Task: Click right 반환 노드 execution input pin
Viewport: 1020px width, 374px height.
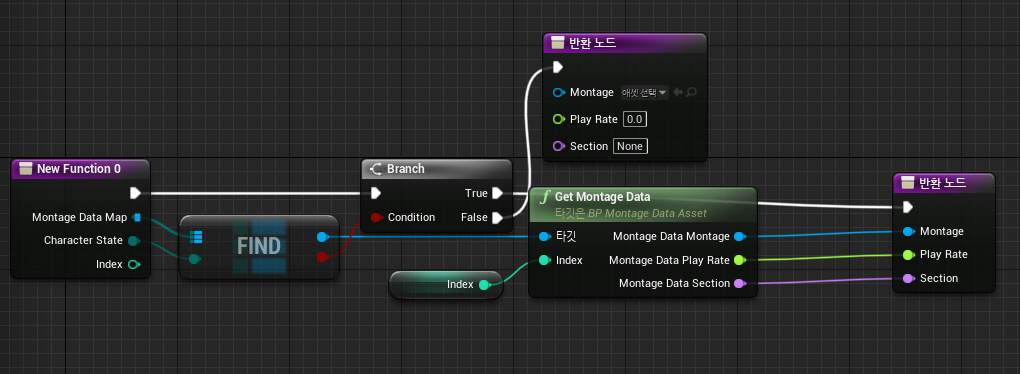Action: (x=908, y=207)
